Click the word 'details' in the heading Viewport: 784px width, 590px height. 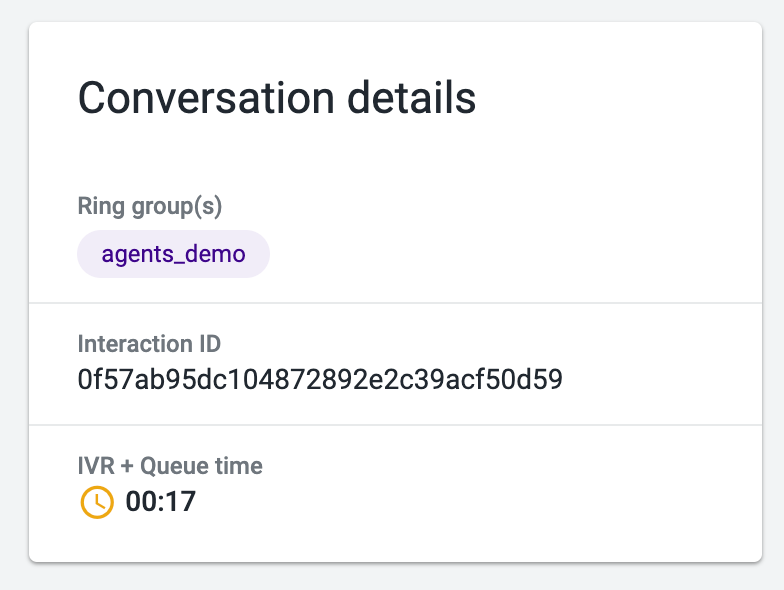pyautogui.click(x=412, y=98)
